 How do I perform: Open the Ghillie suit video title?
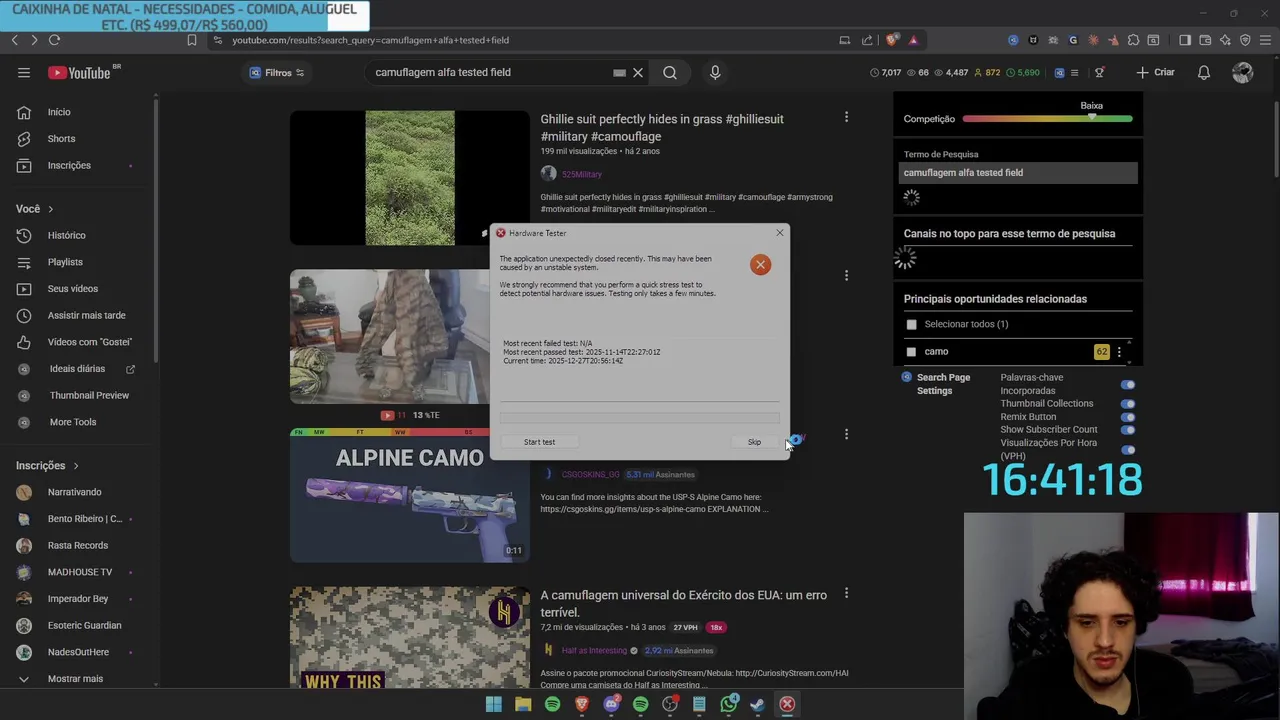point(662,127)
